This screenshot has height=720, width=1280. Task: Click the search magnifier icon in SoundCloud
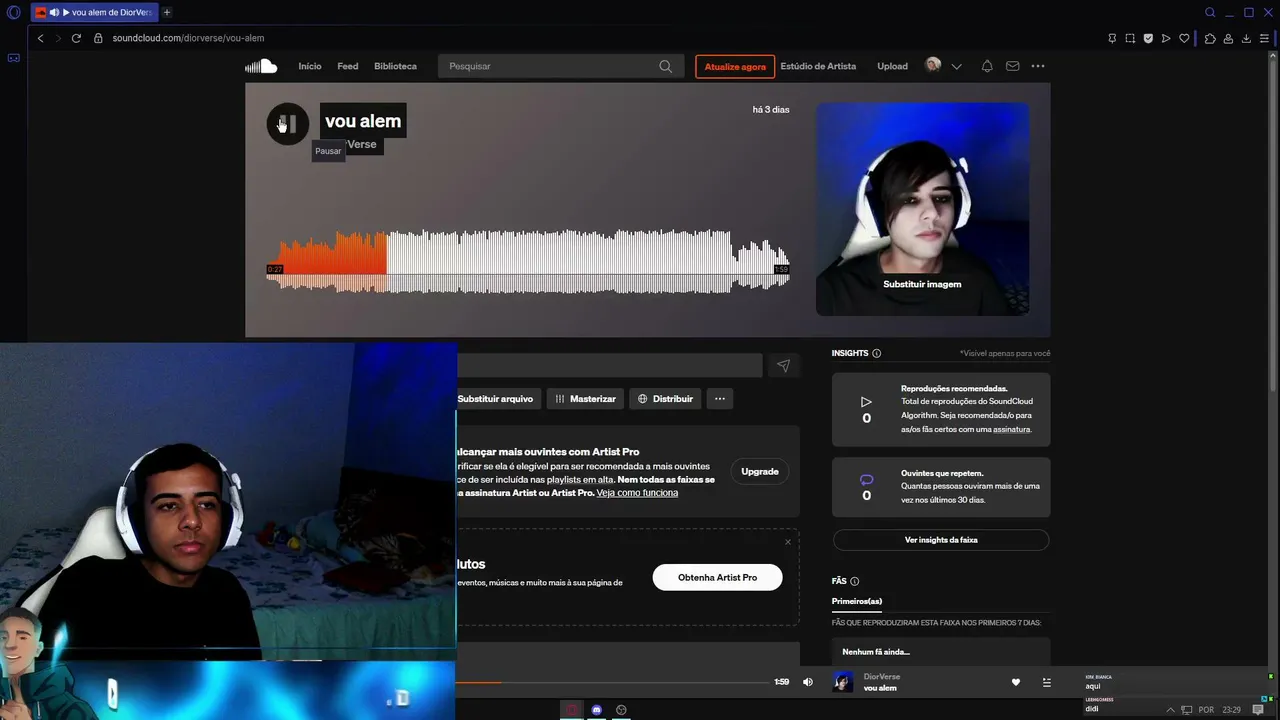[x=666, y=66]
